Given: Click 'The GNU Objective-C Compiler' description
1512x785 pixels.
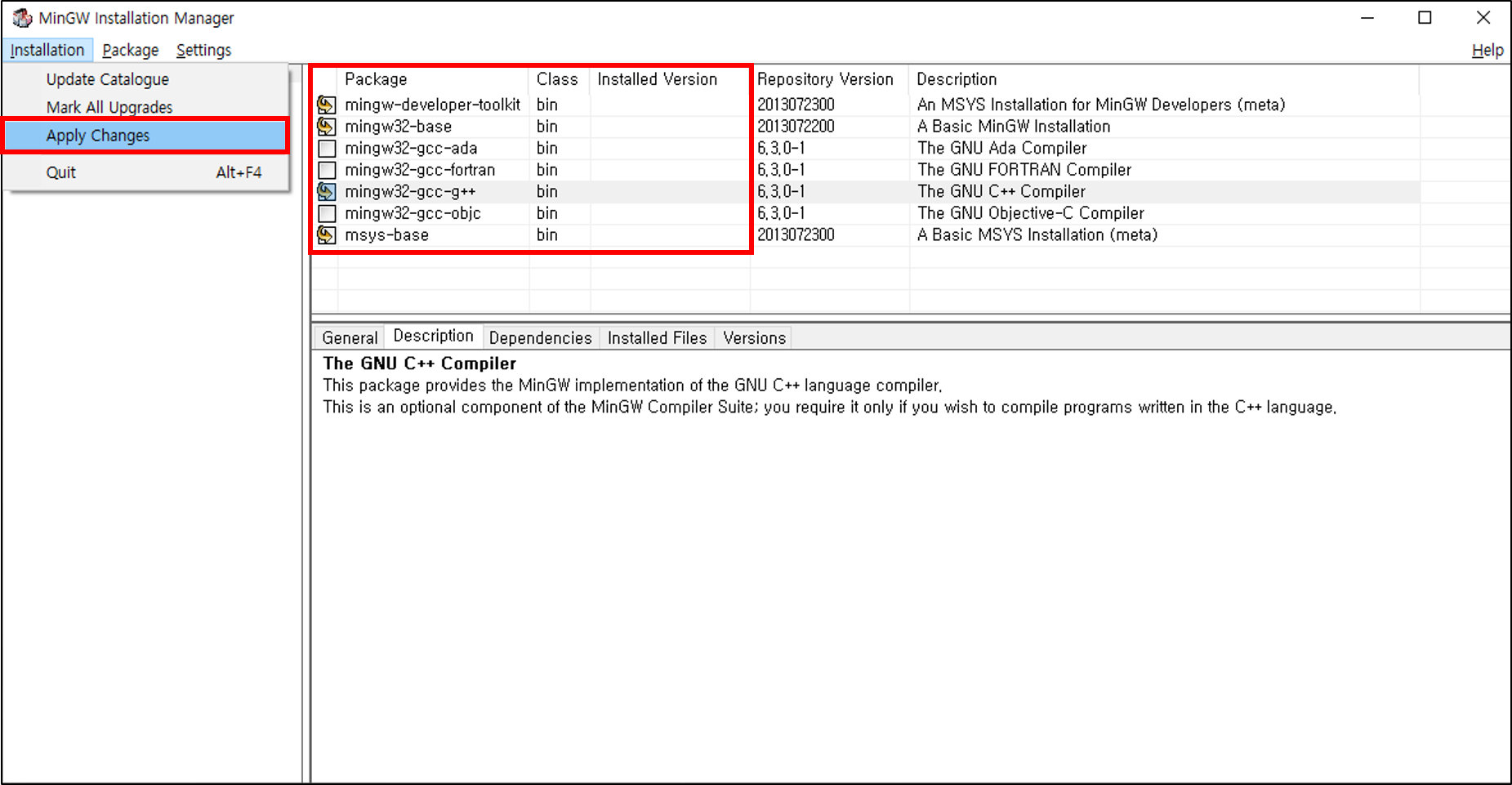Looking at the screenshot, I should coord(1031,213).
